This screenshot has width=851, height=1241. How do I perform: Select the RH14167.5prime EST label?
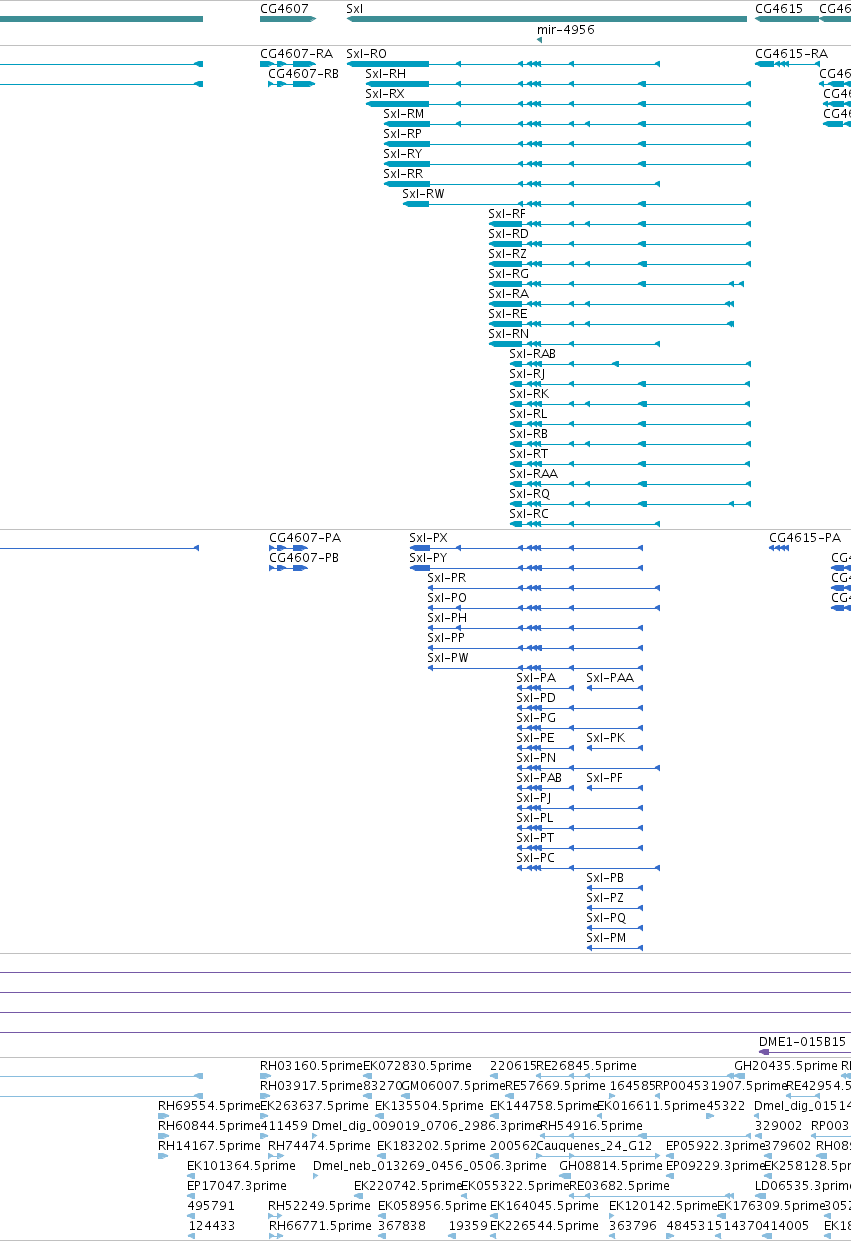pyautogui.click(x=209, y=1146)
